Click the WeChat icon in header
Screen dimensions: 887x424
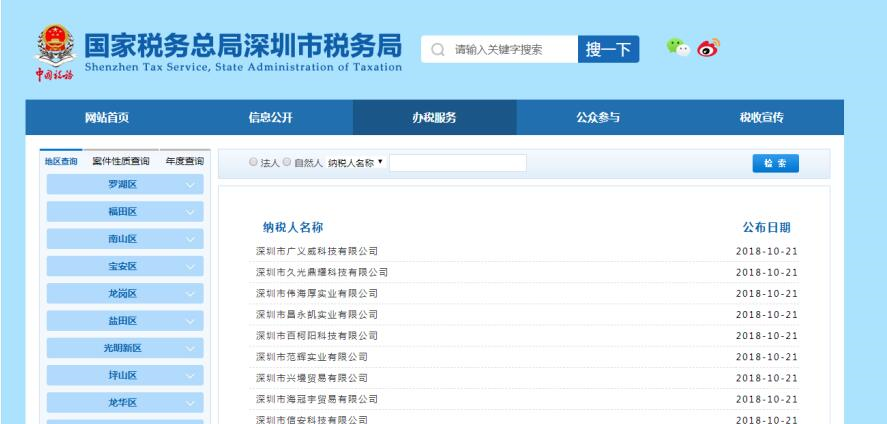tap(678, 47)
